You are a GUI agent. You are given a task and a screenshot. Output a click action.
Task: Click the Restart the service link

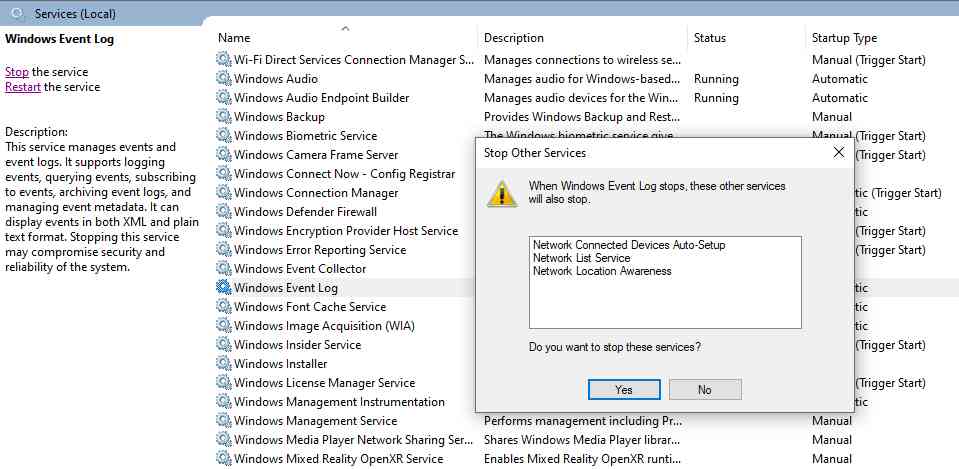pos(23,87)
